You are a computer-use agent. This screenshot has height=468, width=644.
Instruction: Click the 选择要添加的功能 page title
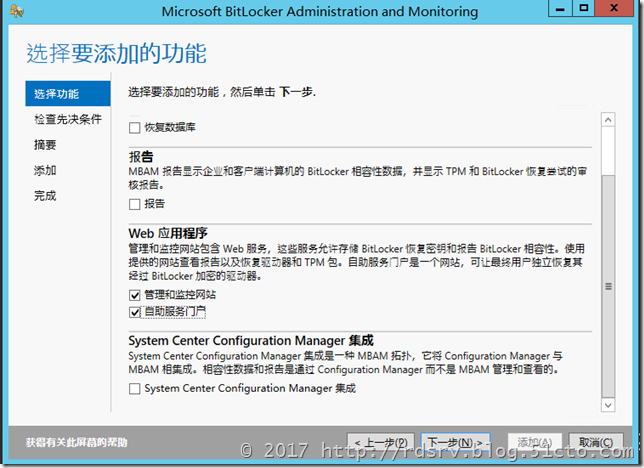(116, 53)
